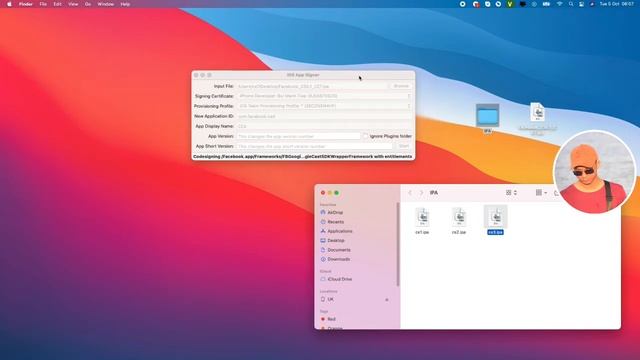Select Recents in Finder sidebar

coord(336,222)
